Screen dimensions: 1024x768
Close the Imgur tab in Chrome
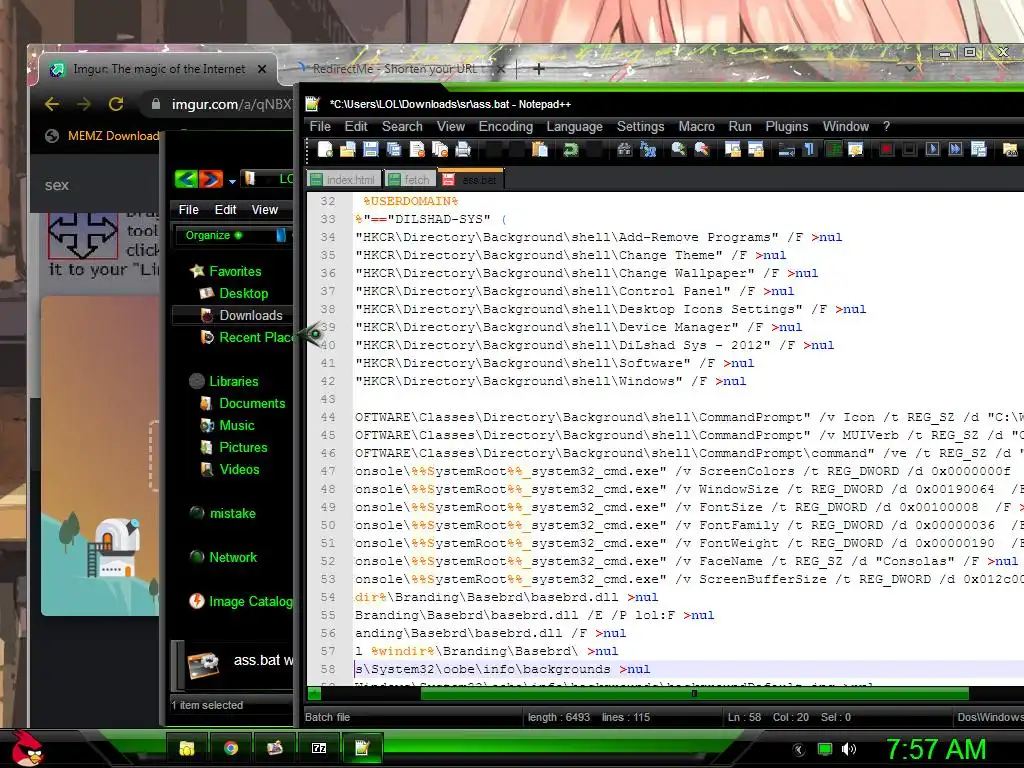click(x=262, y=69)
